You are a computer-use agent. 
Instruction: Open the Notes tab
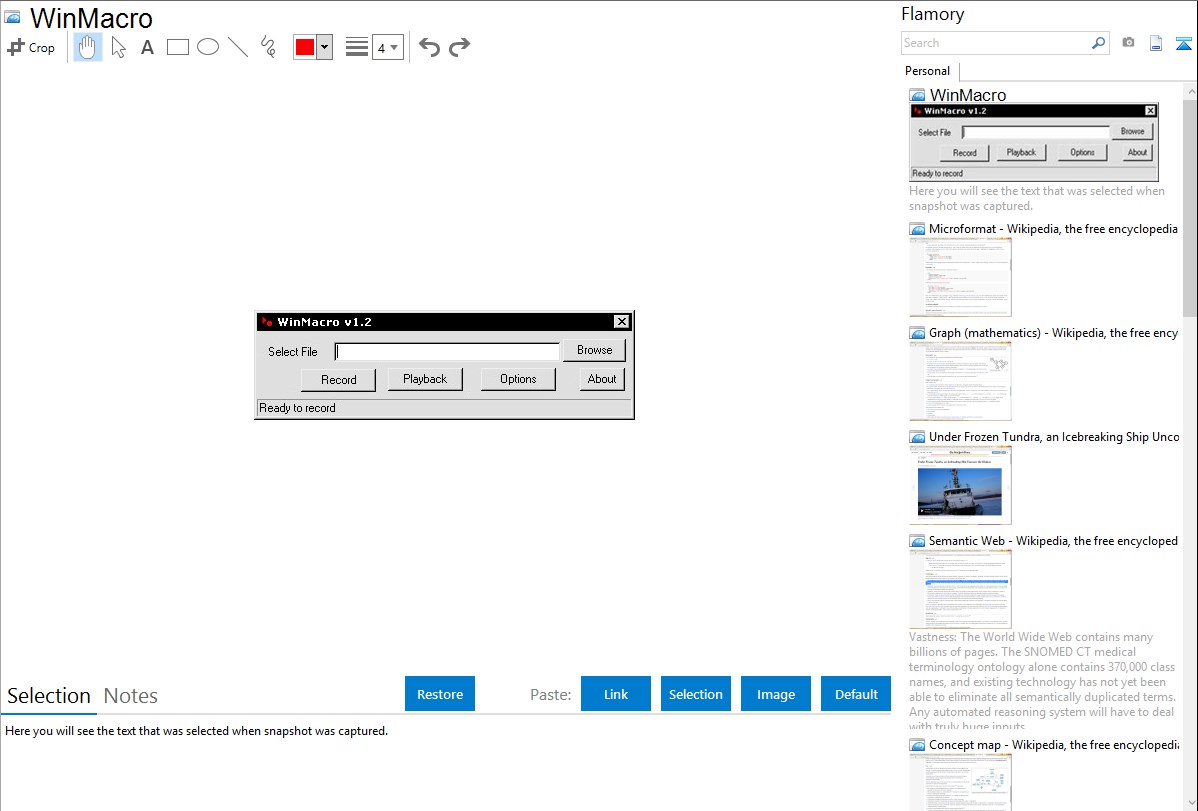pyautogui.click(x=131, y=696)
